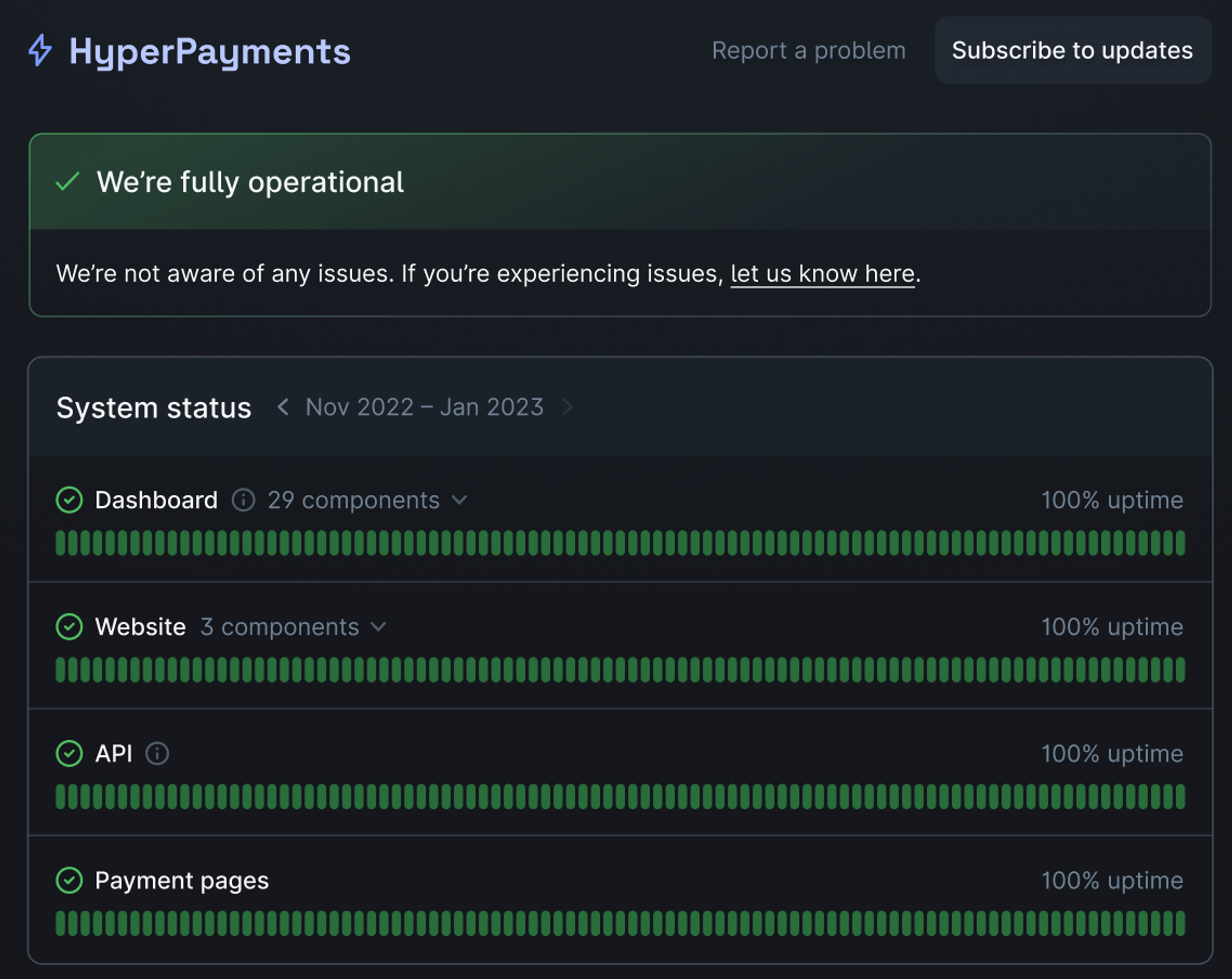Screen dimensions: 1232x979
Task: Go to next date range arrow
Action: (567, 408)
